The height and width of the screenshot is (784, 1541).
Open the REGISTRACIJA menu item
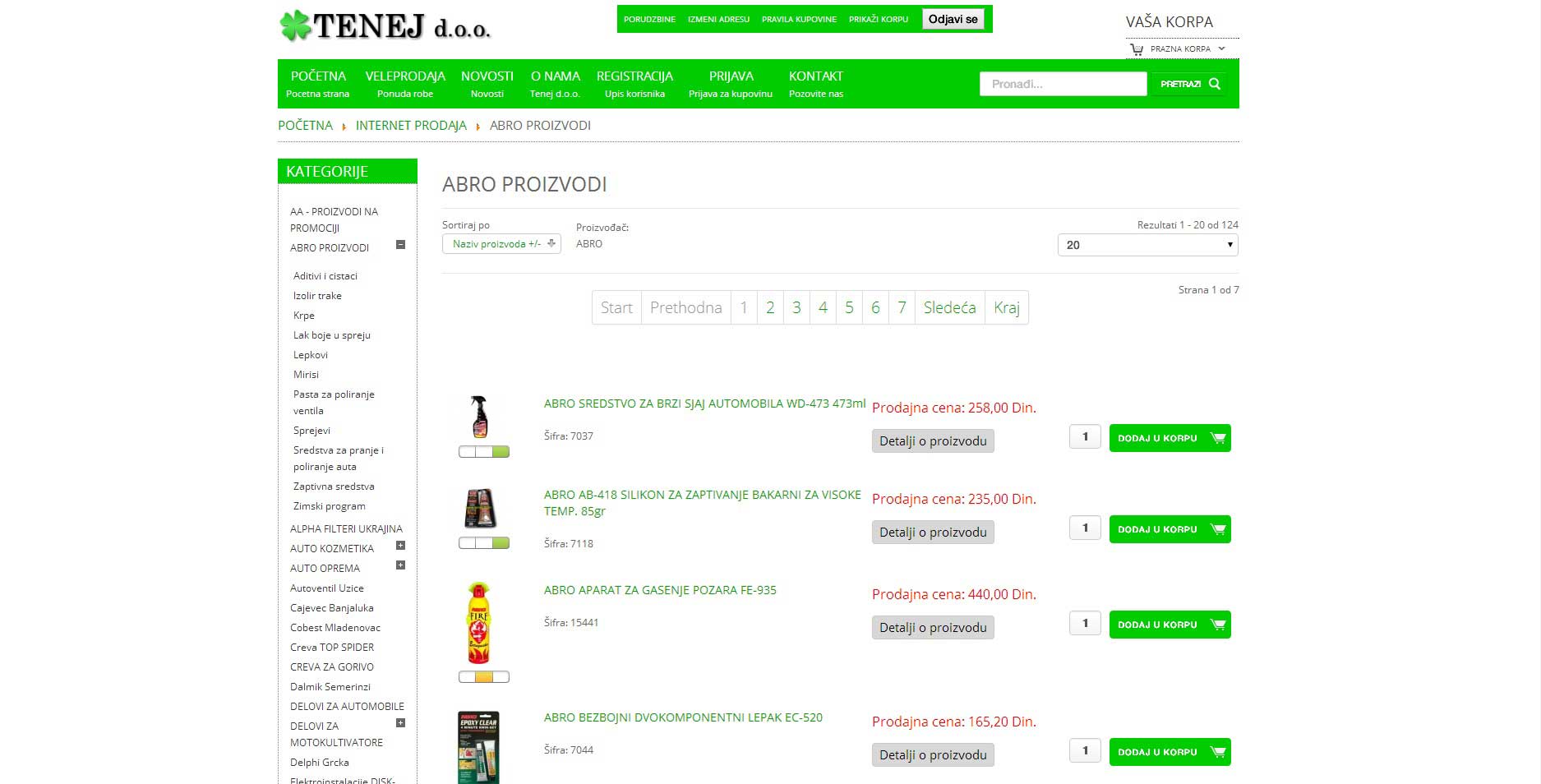tap(634, 83)
